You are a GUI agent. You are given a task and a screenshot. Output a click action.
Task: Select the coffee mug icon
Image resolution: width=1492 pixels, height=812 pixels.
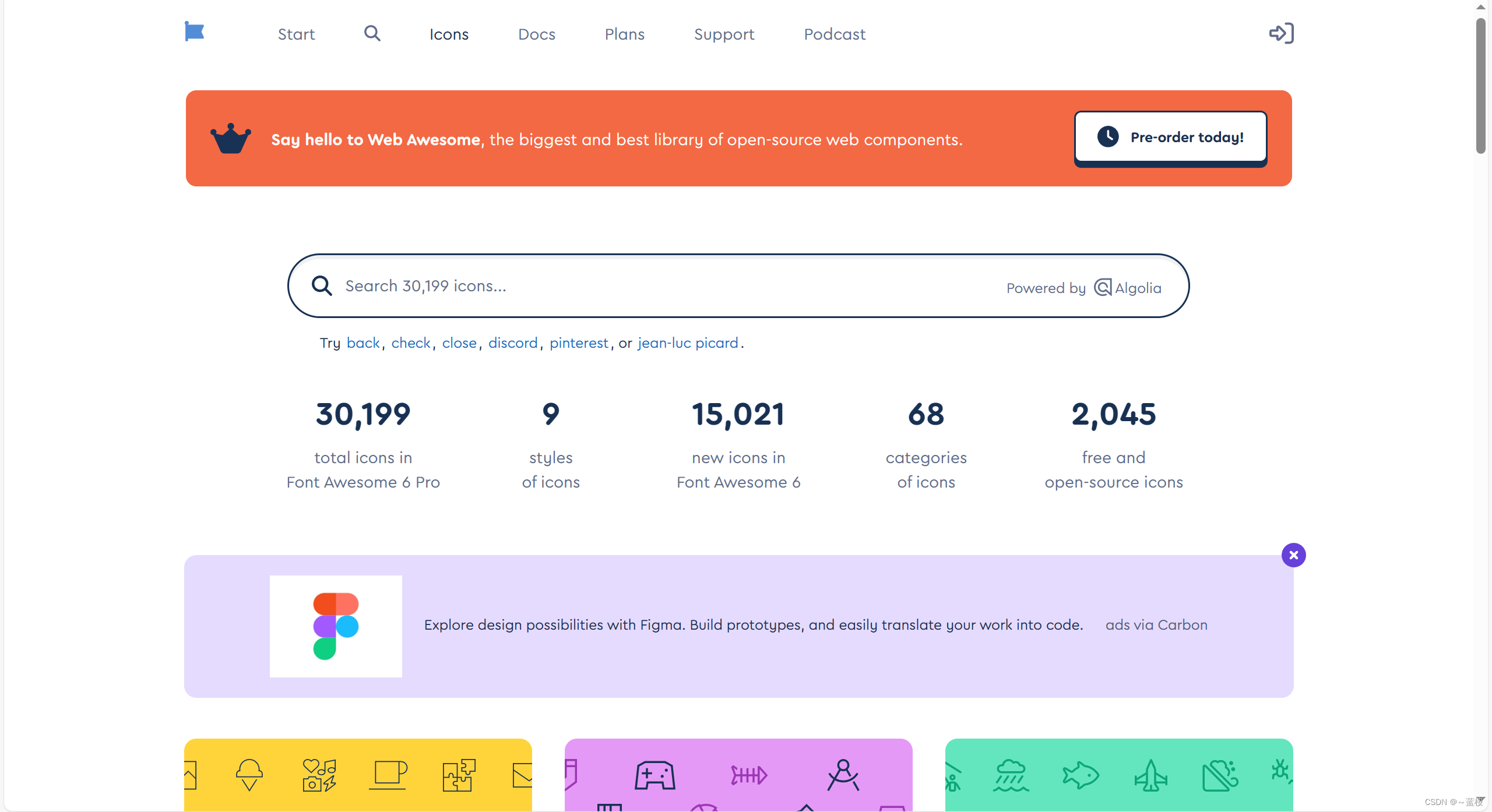click(389, 775)
